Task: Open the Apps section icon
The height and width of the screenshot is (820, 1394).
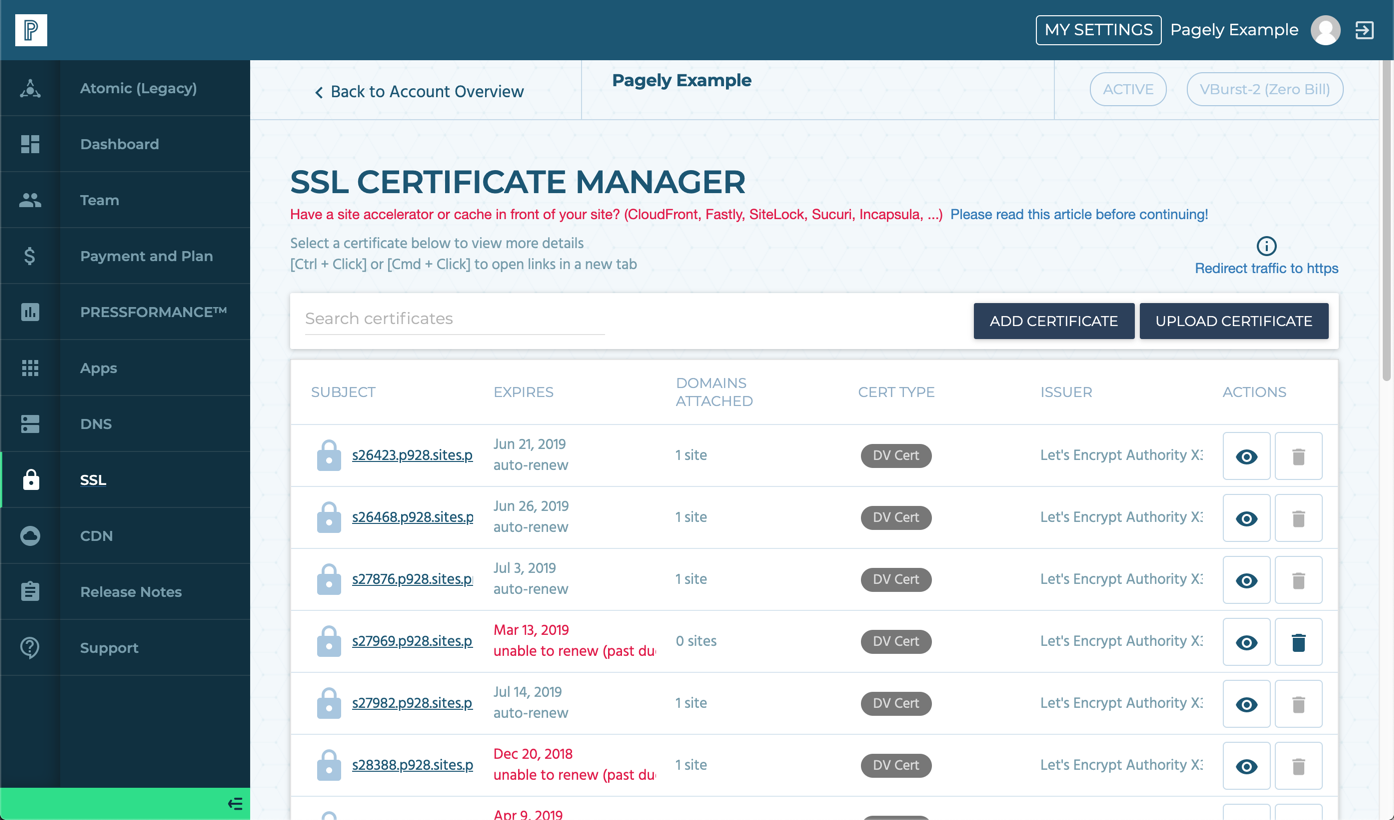Action: 30,367
